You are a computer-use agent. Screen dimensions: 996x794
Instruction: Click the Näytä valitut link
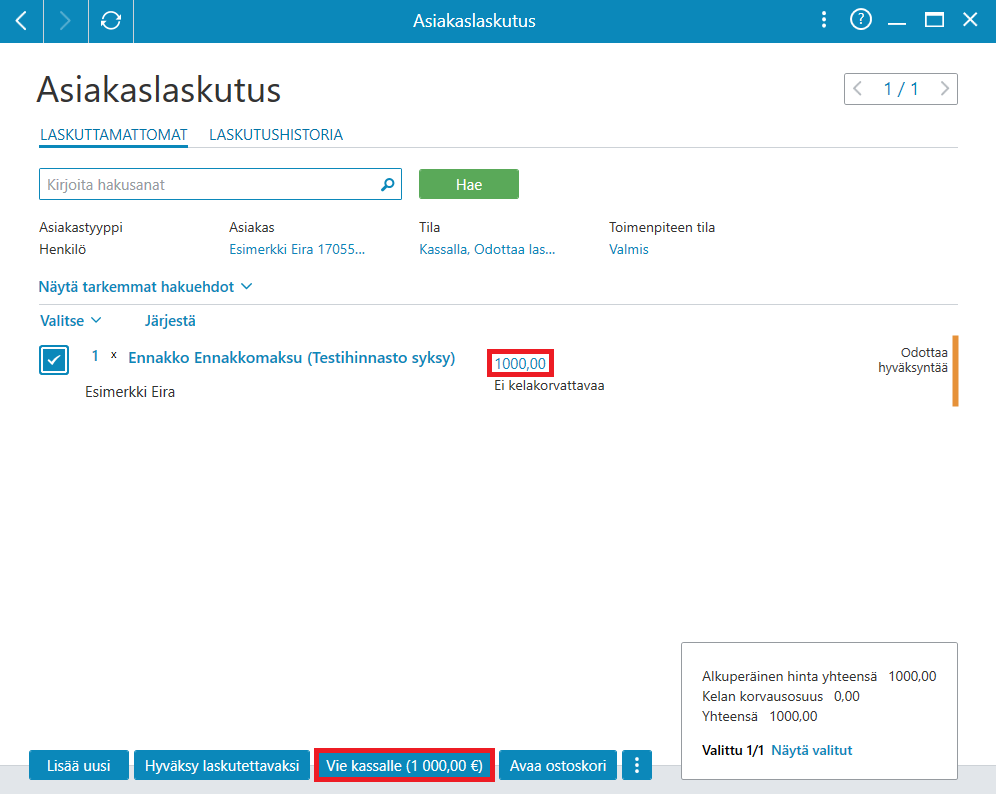(811, 750)
